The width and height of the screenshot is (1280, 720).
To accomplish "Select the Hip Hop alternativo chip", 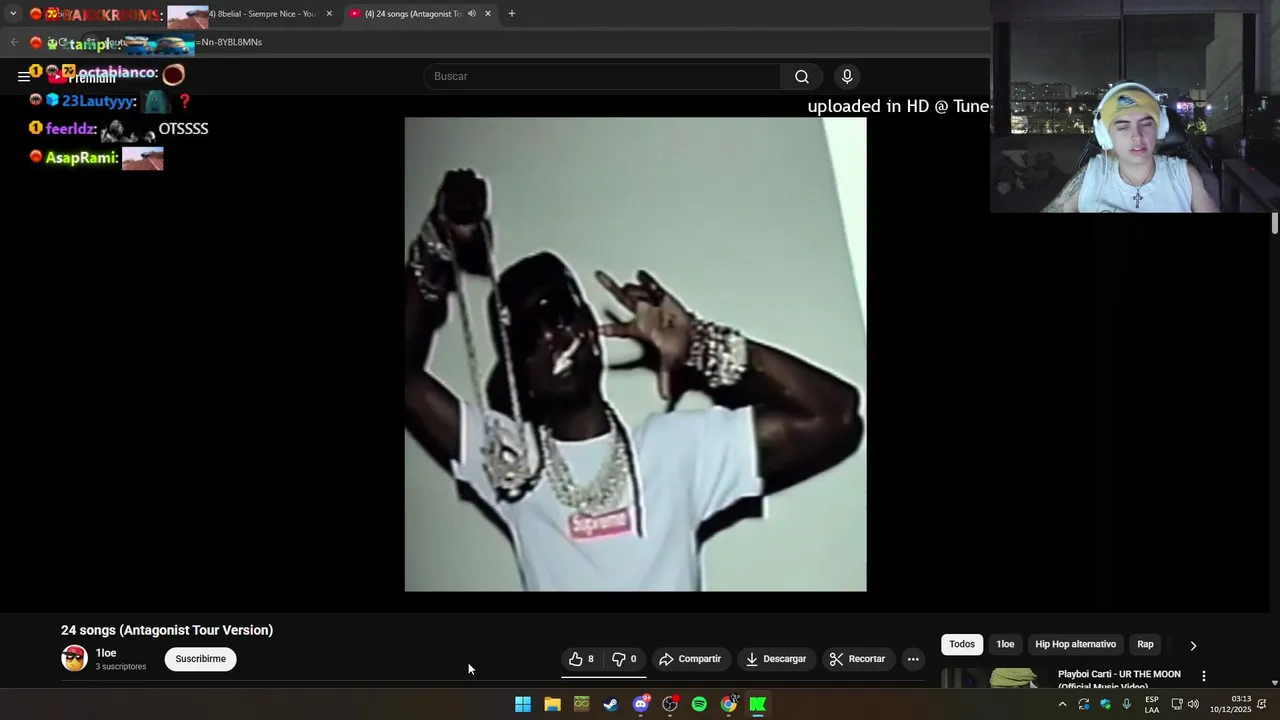I will (x=1075, y=644).
